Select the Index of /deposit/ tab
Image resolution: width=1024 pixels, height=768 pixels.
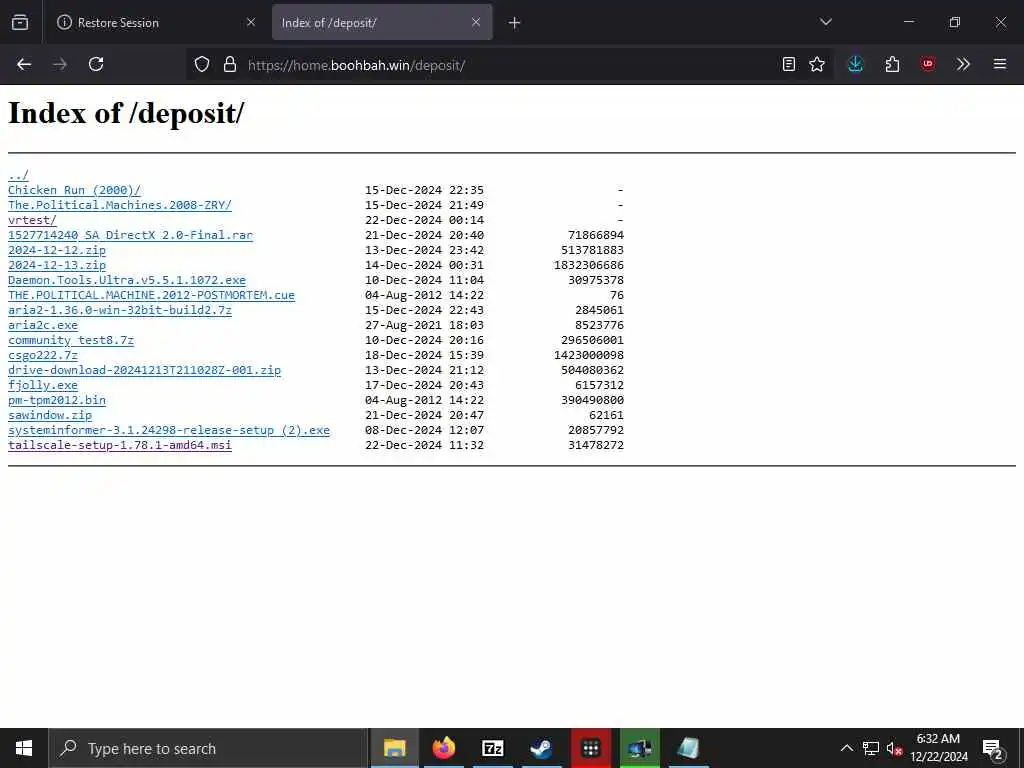pos(382,22)
